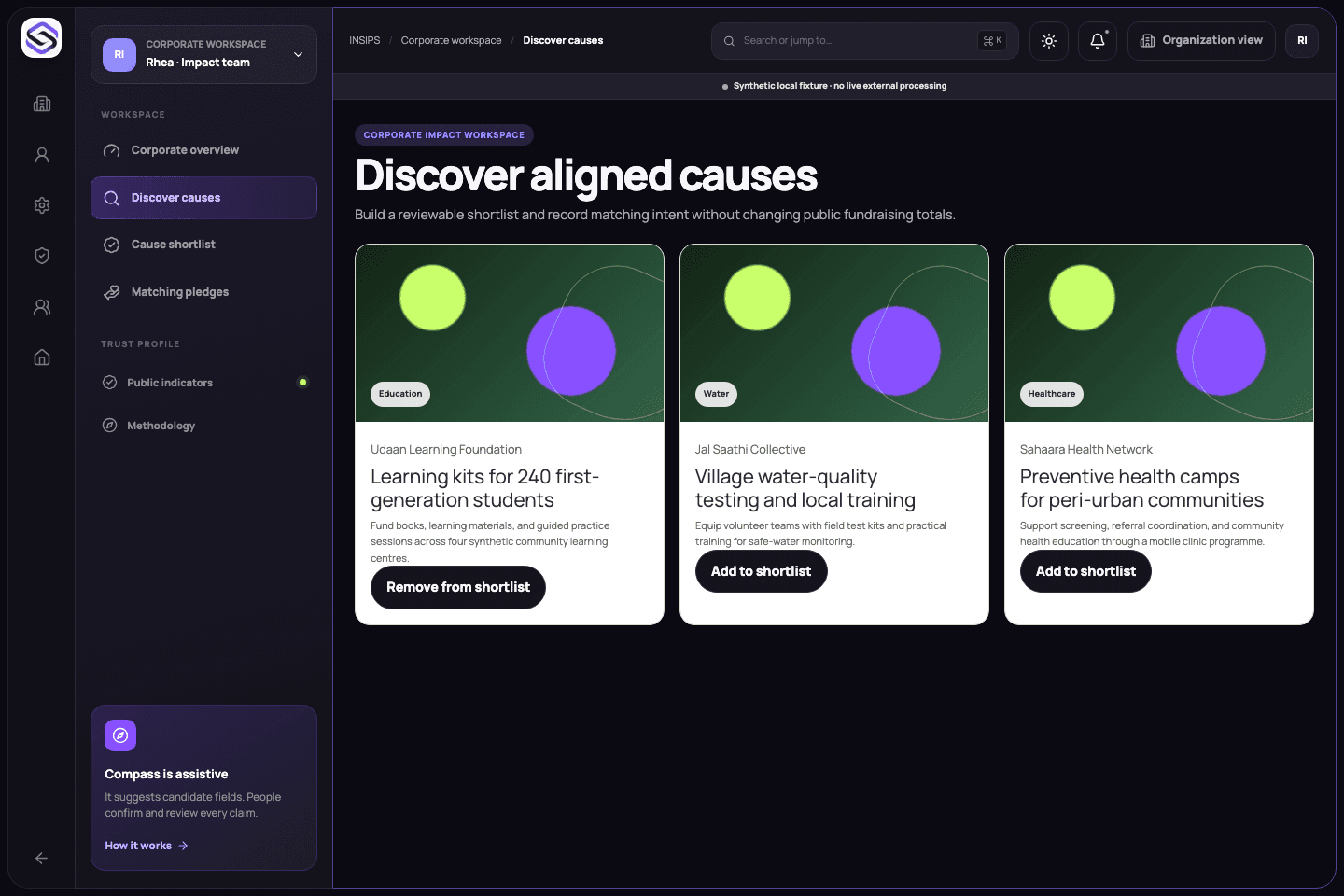Screen dimensions: 1344x896
Task: Click the Healthcare tag on third card
Action: click(1052, 394)
